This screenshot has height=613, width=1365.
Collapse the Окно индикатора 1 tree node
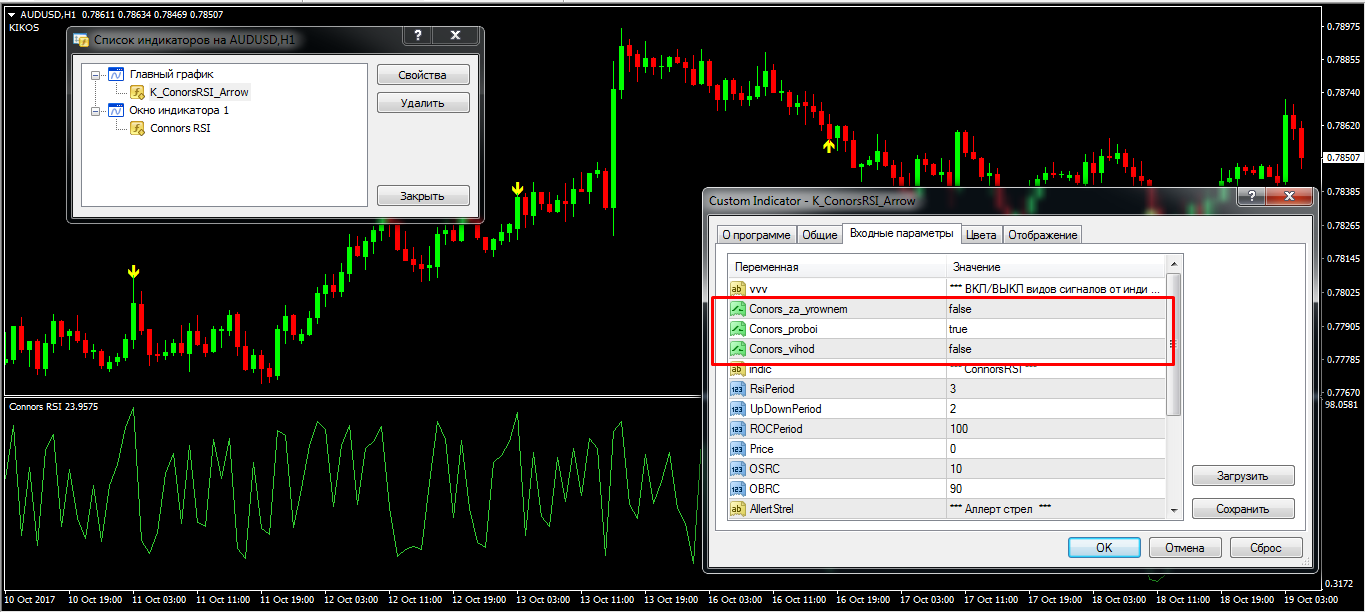(95, 110)
